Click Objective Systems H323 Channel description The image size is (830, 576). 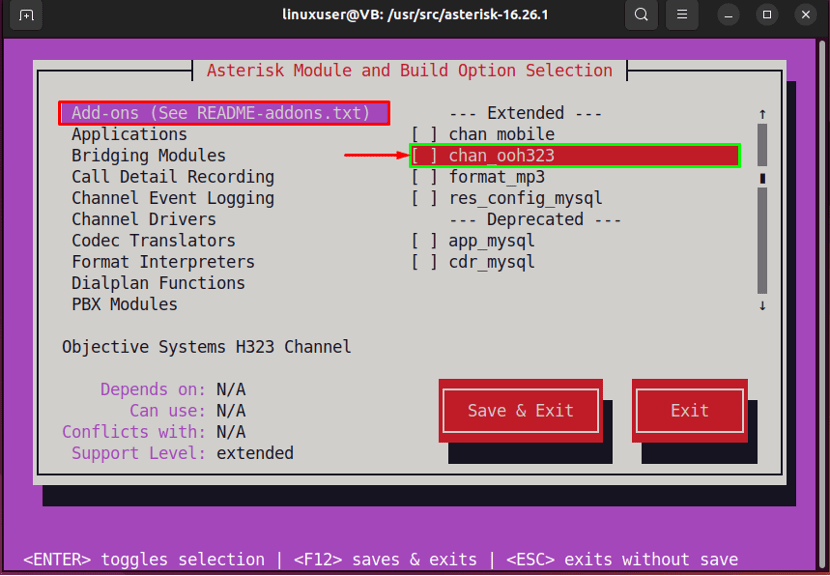coord(206,347)
